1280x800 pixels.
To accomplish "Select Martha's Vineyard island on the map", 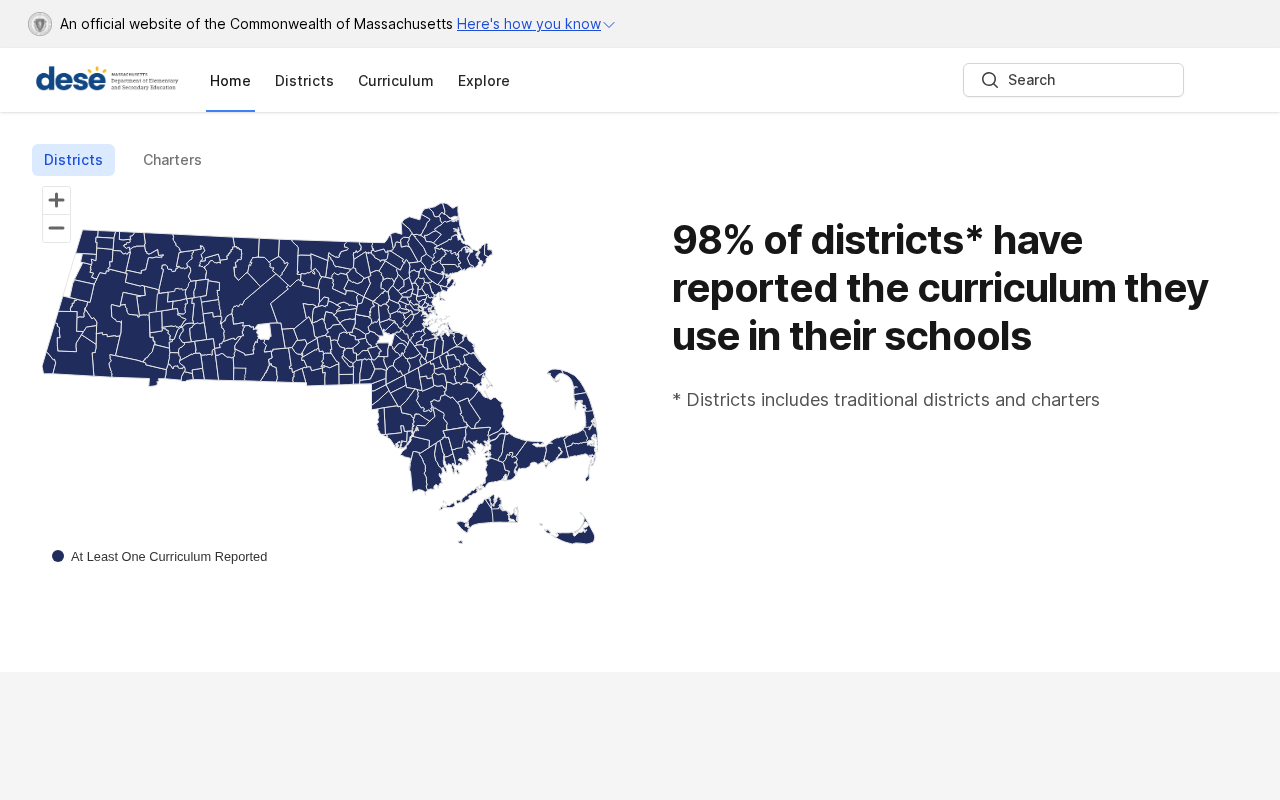I will [492, 513].
